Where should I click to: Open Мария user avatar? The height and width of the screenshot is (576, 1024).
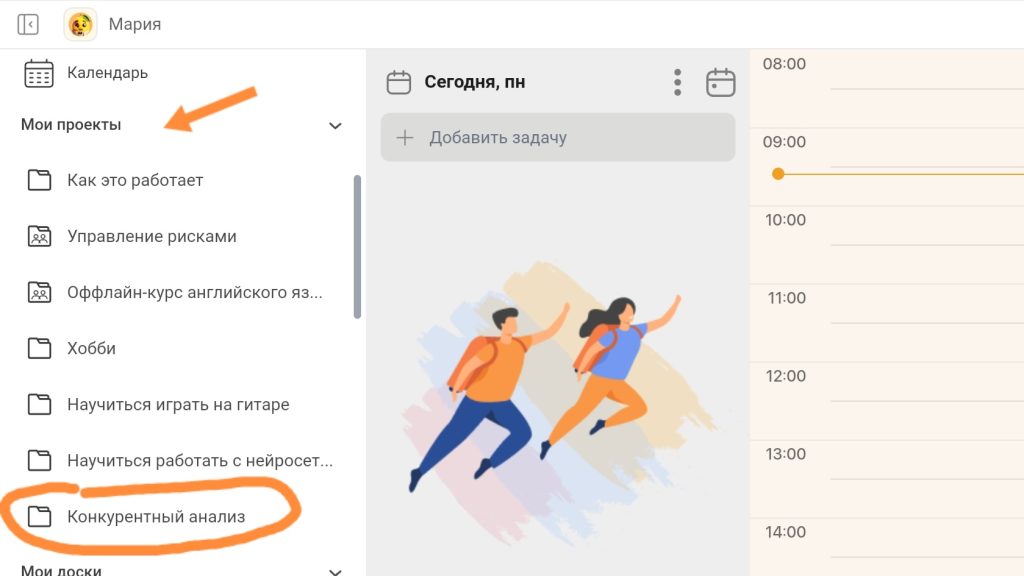[x=80, y=25]
